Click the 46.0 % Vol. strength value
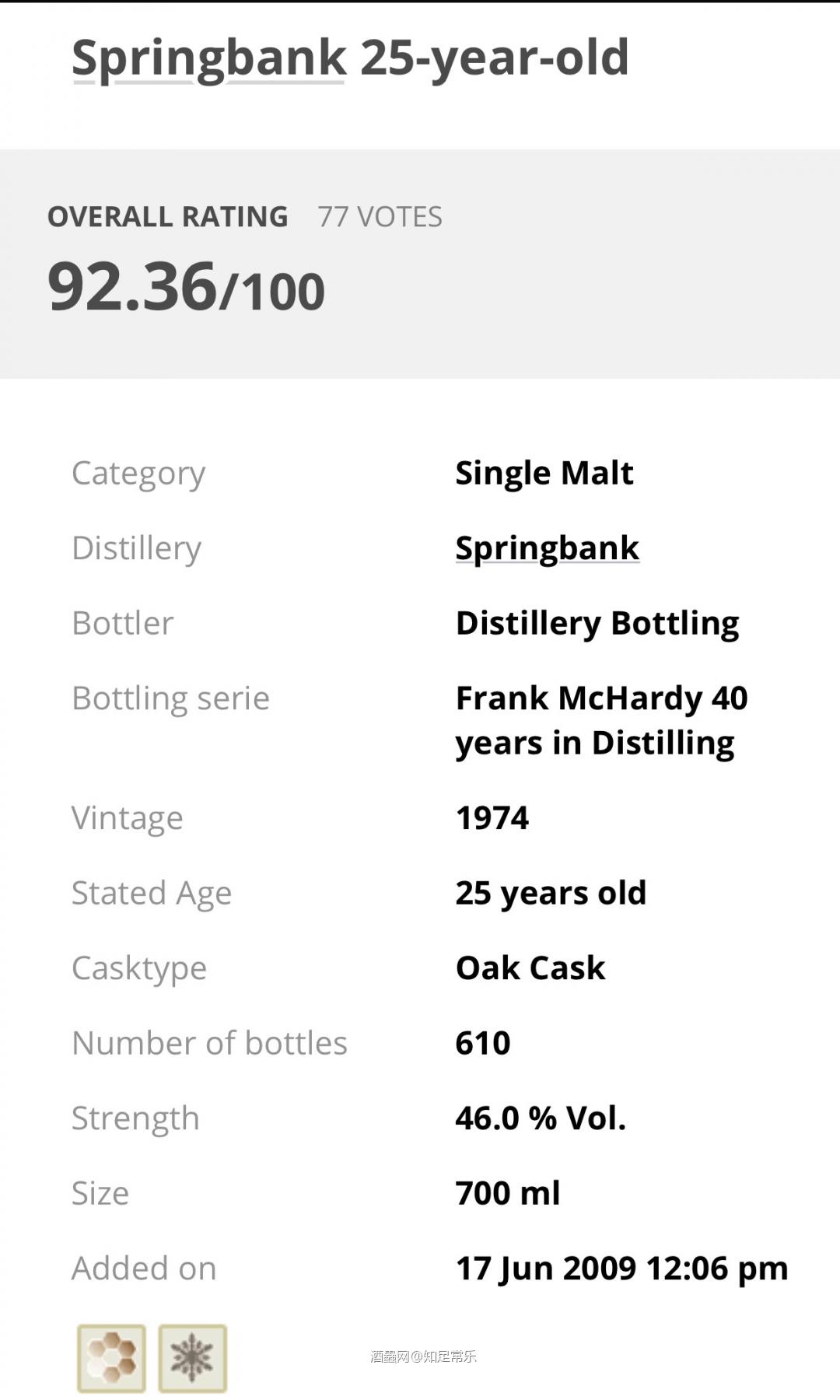Viewport: 840px width, 1400px height. click(541, 1118)
